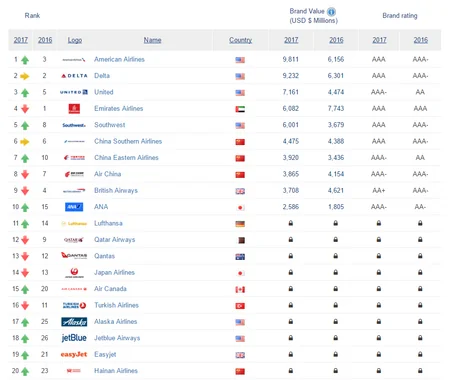
Task: Click the red down arrow for Emirates Airlines
Action: (x=25, y=109)
